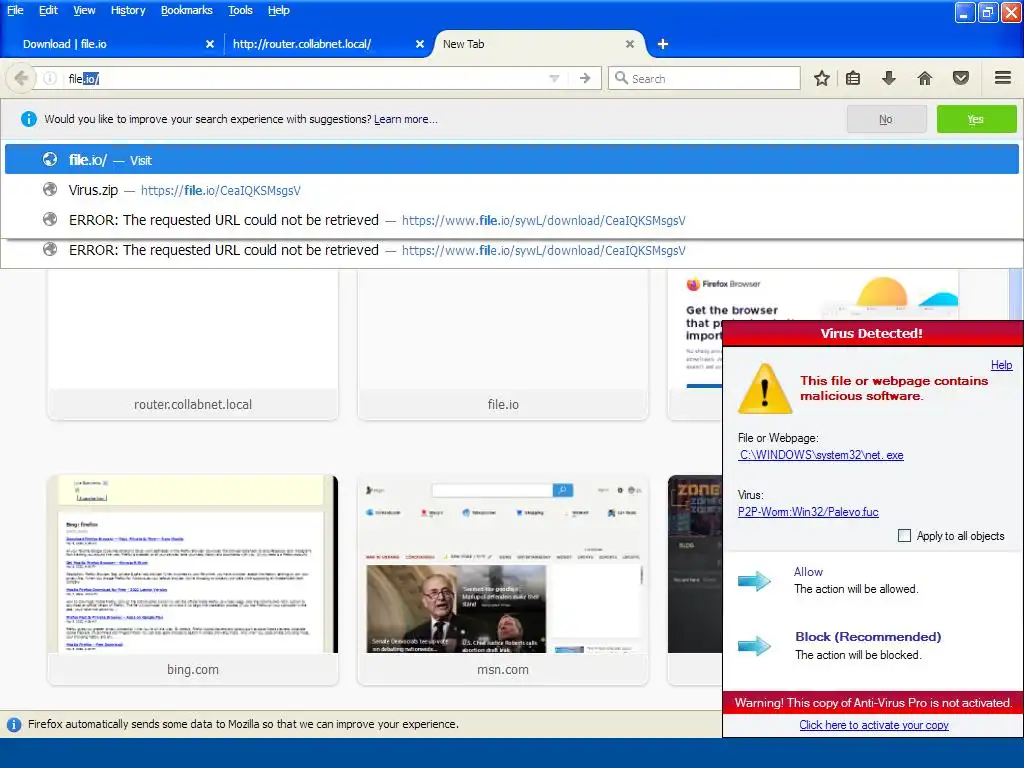Click the arrow icon next to Block
1024x768 pixels.
tap(754, 646)
